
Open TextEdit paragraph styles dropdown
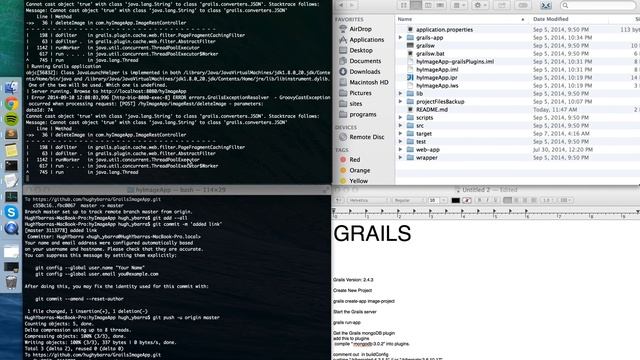point(339,200)
